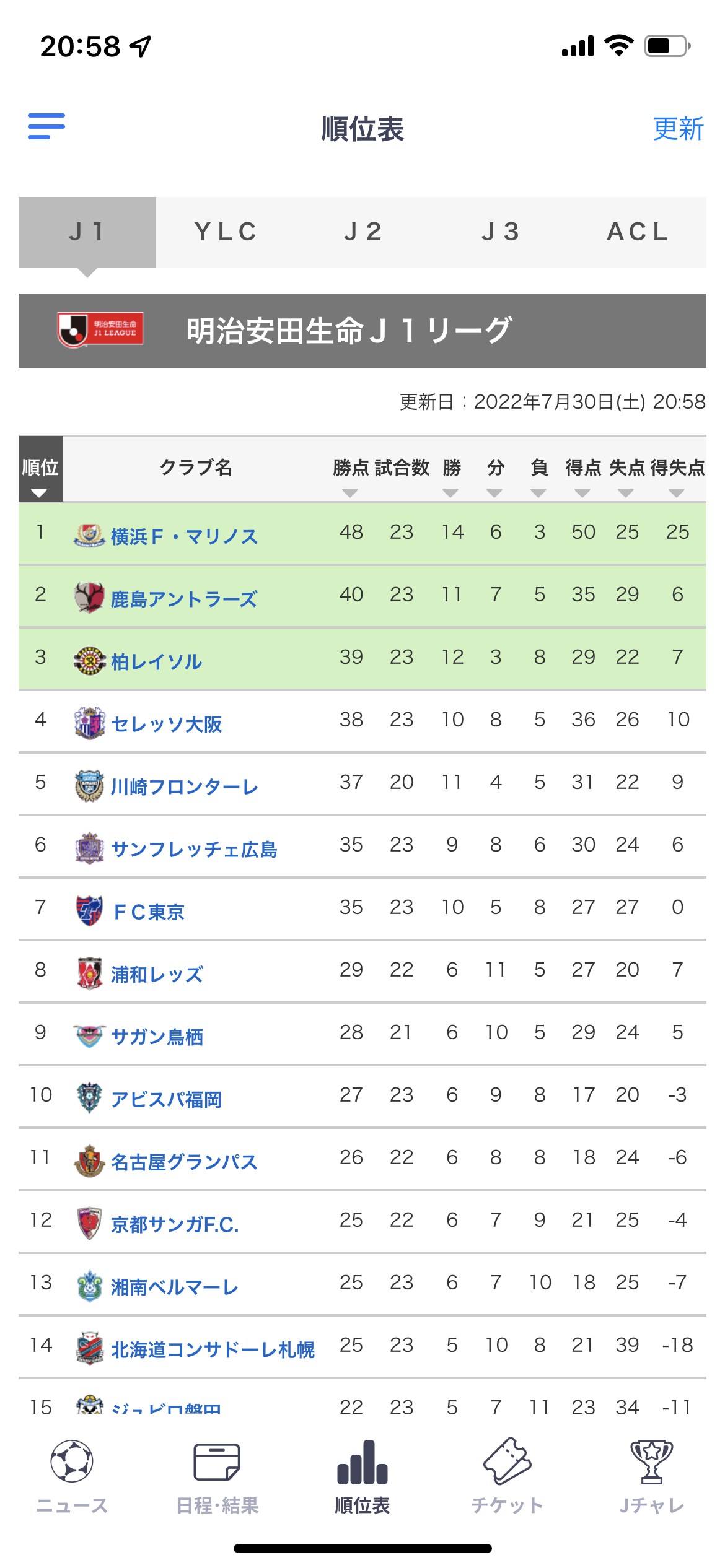Sort table by 得点 arrow
725x1568 pixels.
click(582, 493)
